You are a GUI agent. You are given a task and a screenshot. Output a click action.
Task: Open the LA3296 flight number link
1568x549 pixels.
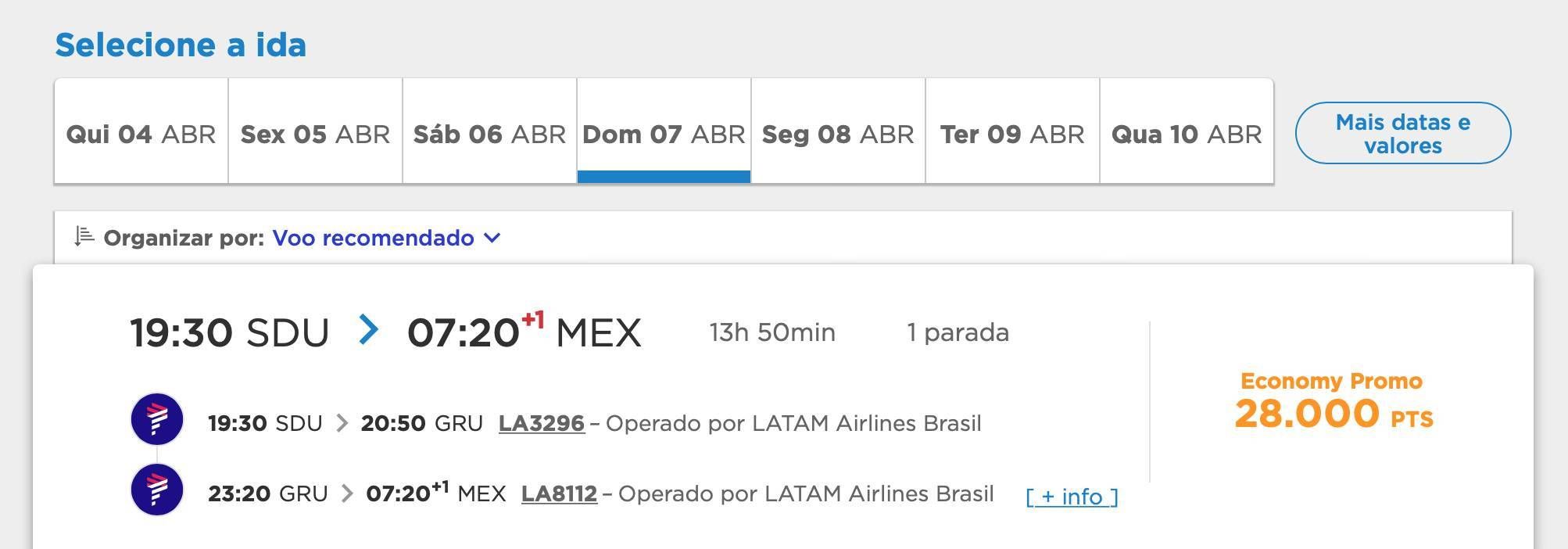tap(541, 423)
